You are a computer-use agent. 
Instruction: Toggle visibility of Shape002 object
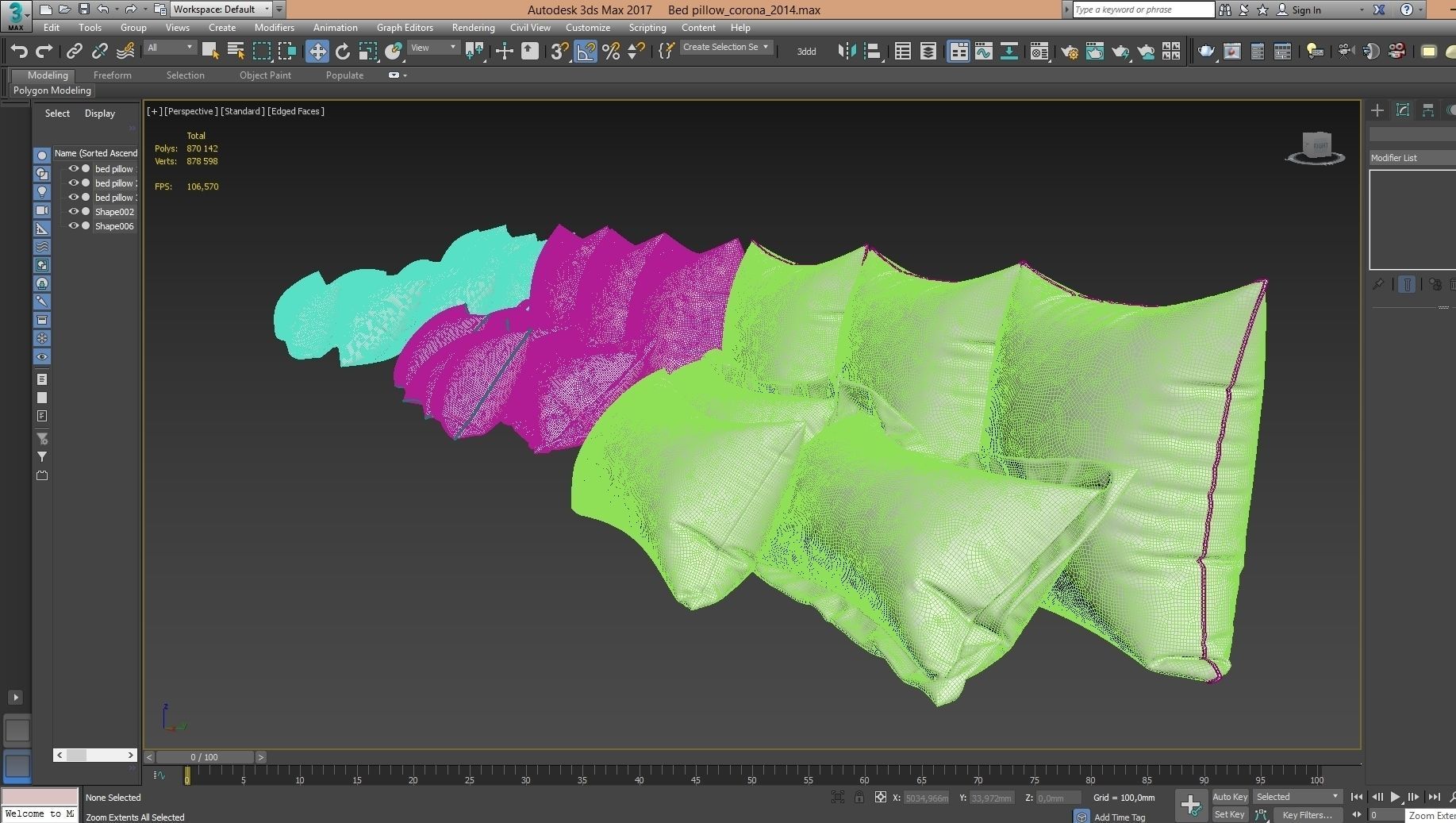coord(73,212)
